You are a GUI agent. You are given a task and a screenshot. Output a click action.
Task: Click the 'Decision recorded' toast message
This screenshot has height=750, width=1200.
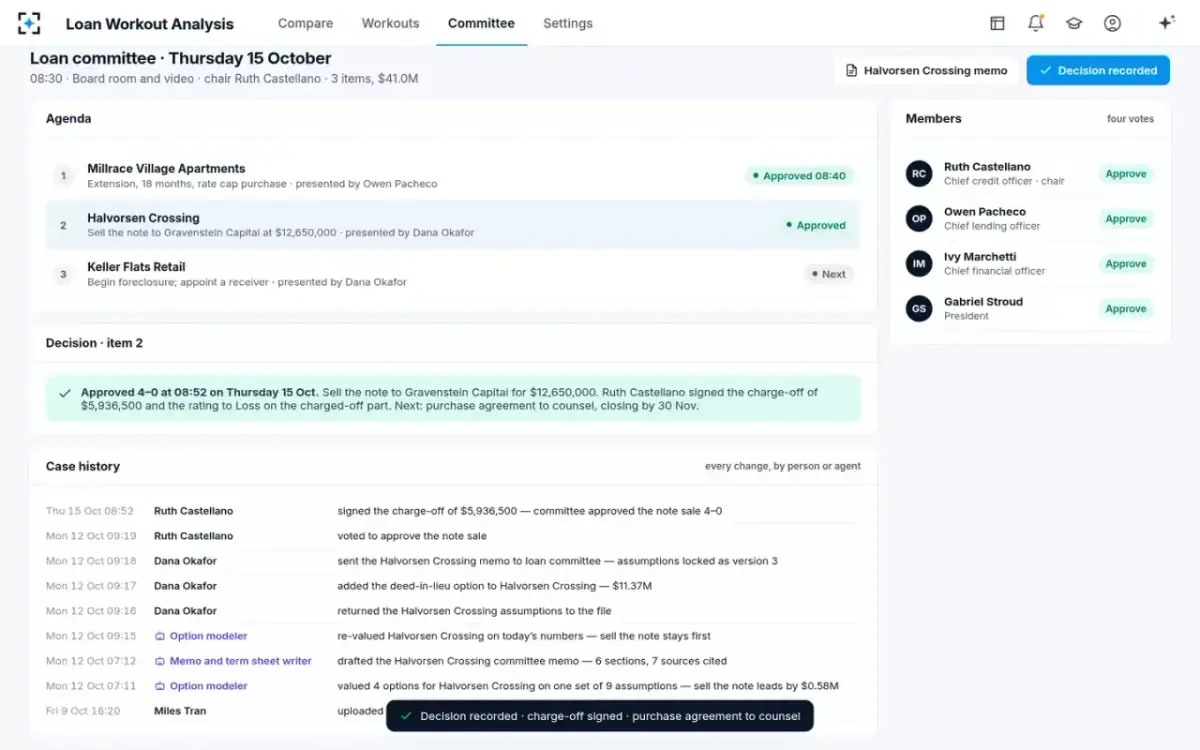(600, 716)
